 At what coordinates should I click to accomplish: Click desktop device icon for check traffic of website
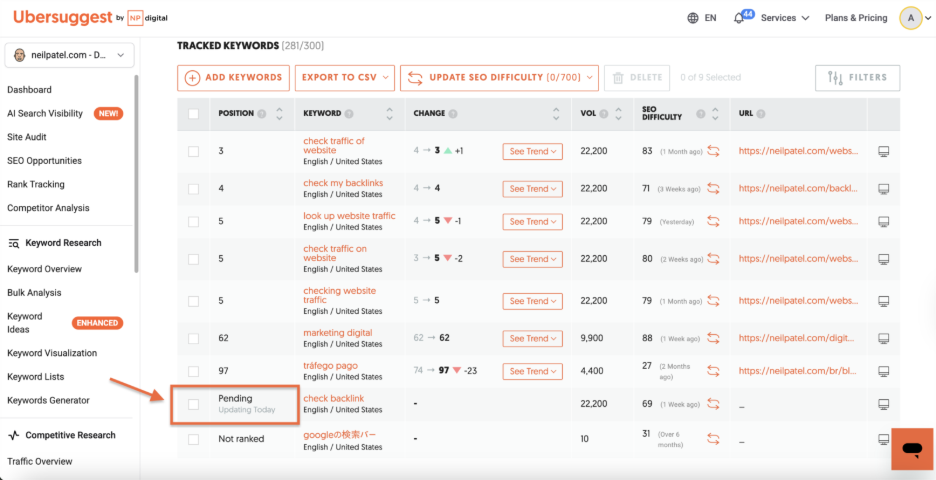click(x=884, y=152)
